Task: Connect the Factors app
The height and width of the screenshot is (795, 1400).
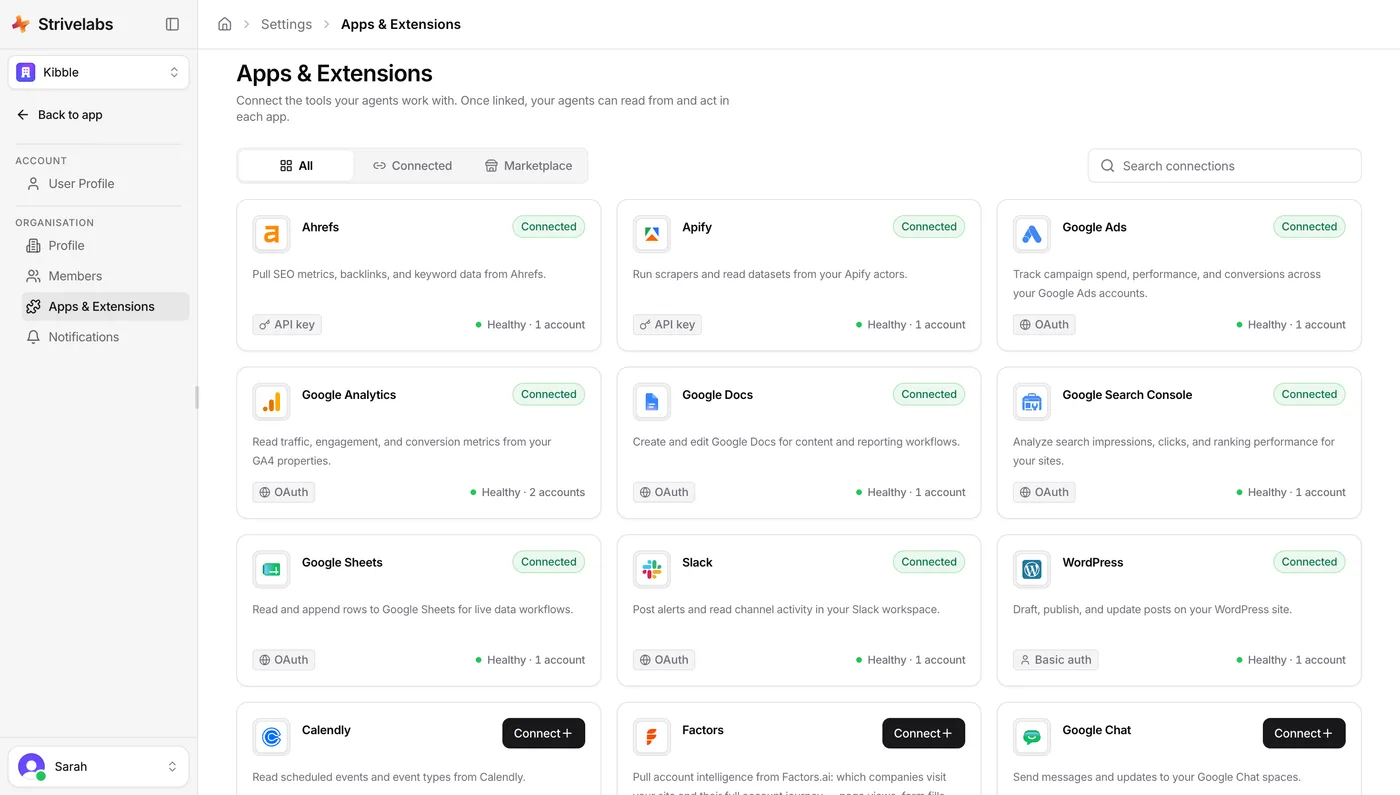Action: tap(923, 733)
